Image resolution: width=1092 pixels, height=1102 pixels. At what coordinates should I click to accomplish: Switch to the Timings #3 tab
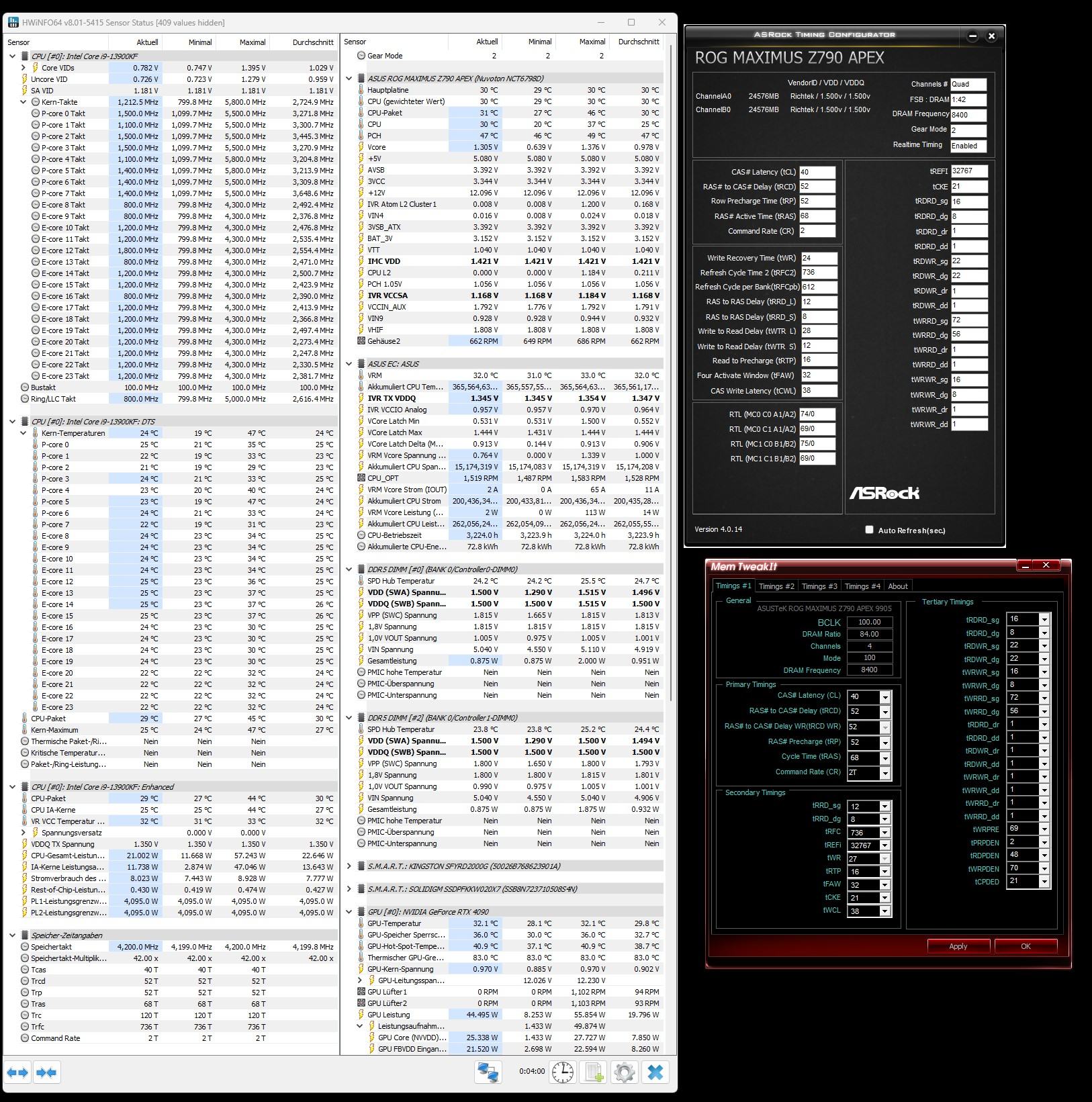pos(819,586)
